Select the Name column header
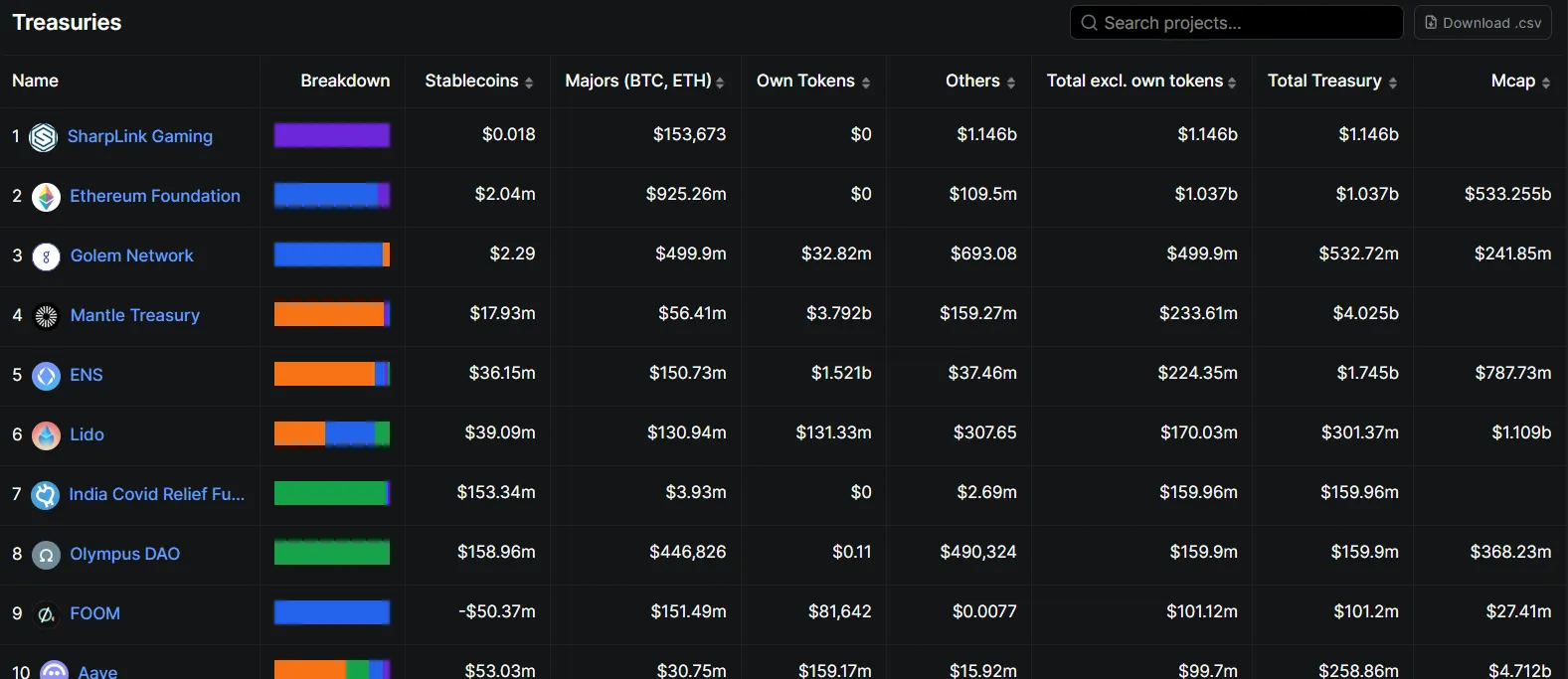The height and width of the screenshot is (679, 1568). coord(35,82)
